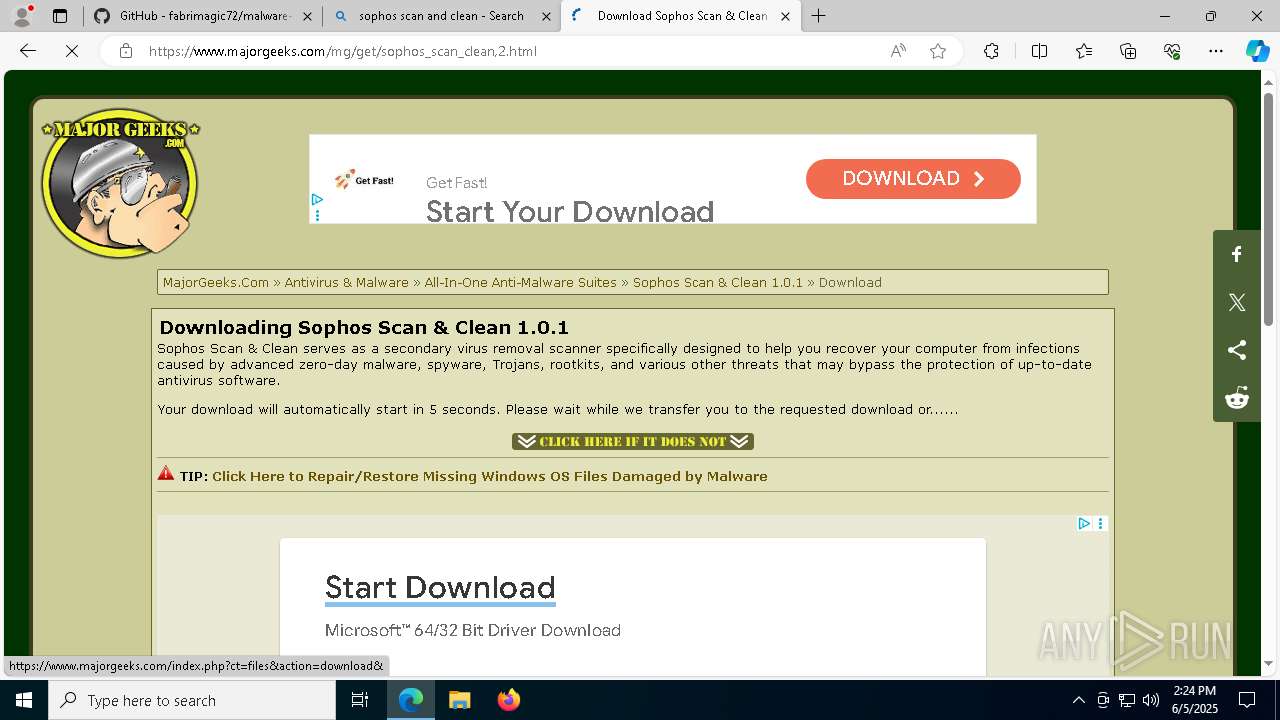Share the page on X
The height and width of the screenshot is (720, 1280).
[x=1237, y=302]
